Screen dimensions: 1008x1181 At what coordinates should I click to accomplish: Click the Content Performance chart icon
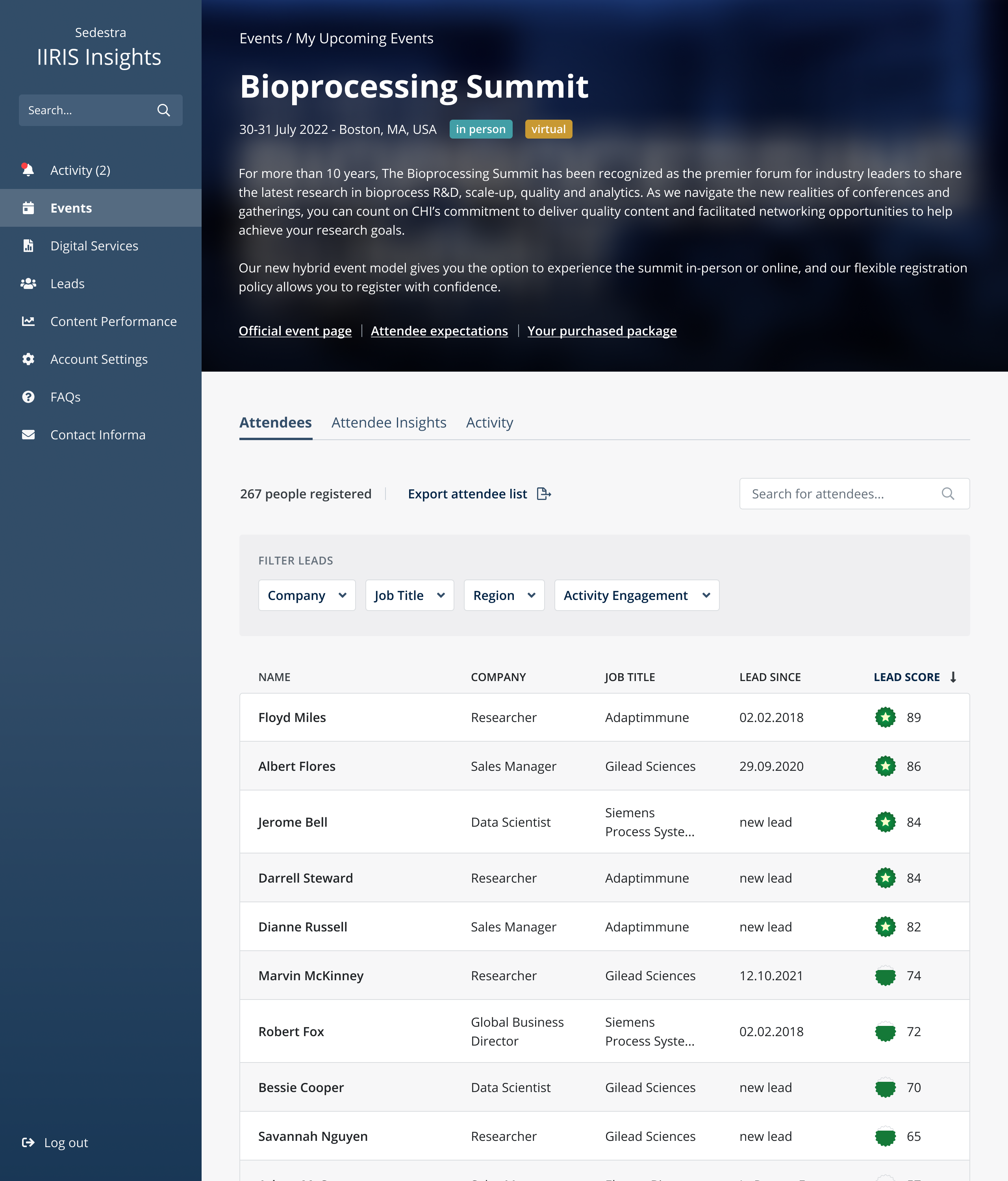[28, 322]
